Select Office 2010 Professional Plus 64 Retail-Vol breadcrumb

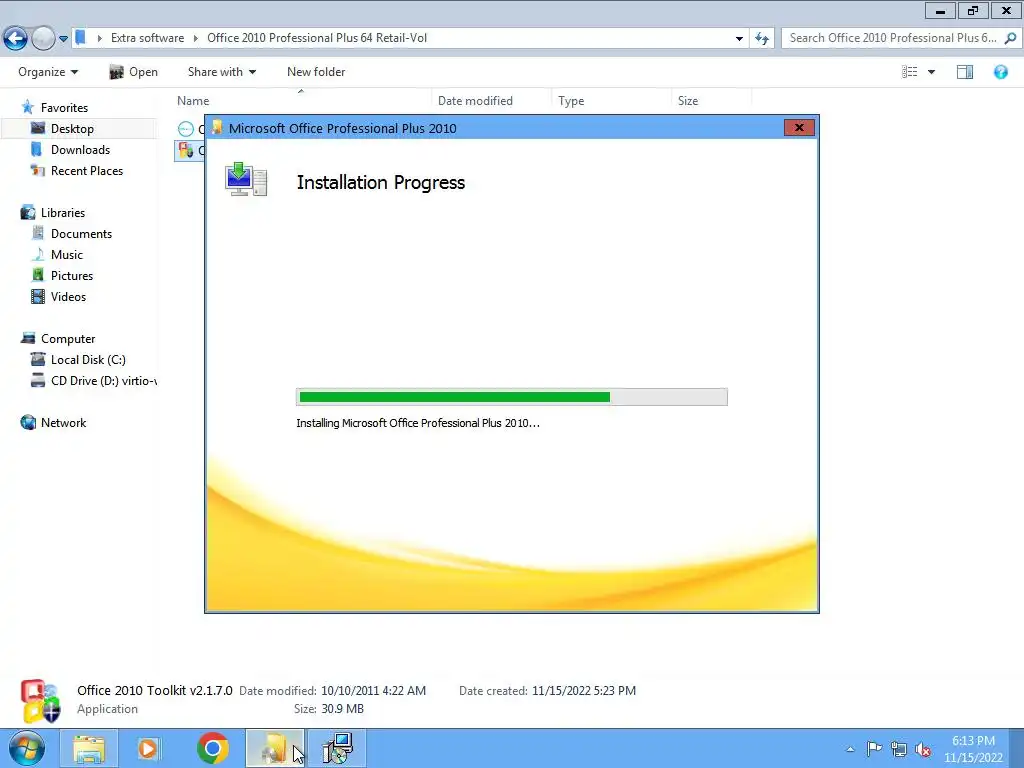(x=317, y=38)
